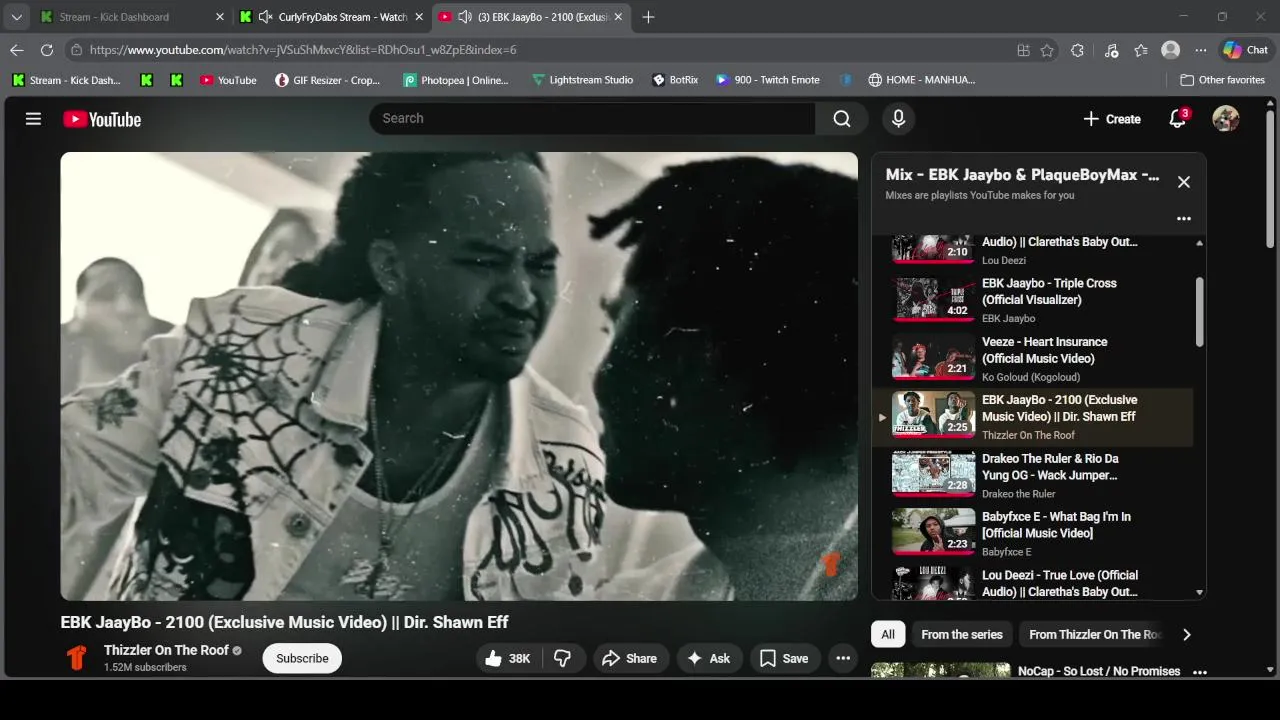The height and width of the screenshot is (720, 1280).
Task: Subscribe to Thizzler On The Roof
Action: point(302,658)
